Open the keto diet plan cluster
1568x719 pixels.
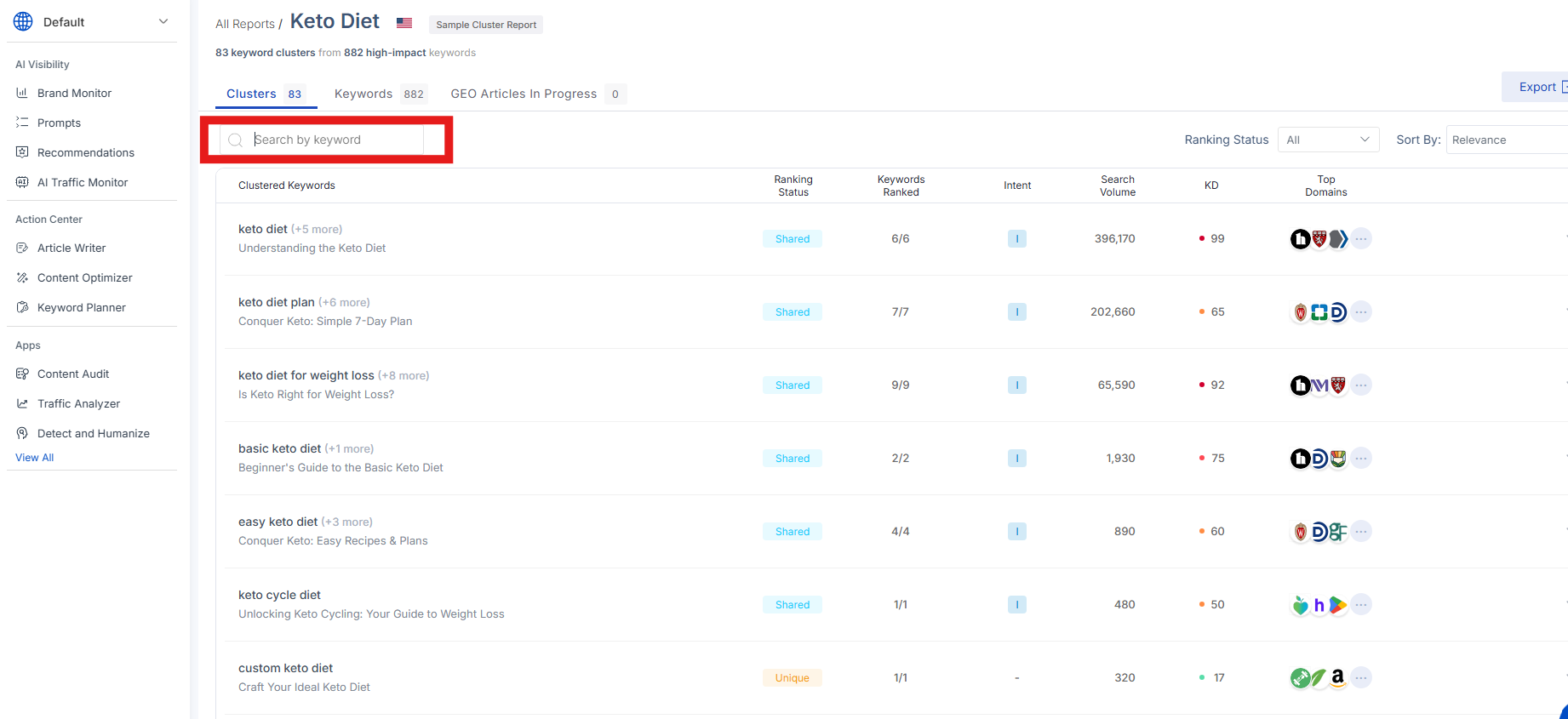pyautogui.click(x=277, y=302)
